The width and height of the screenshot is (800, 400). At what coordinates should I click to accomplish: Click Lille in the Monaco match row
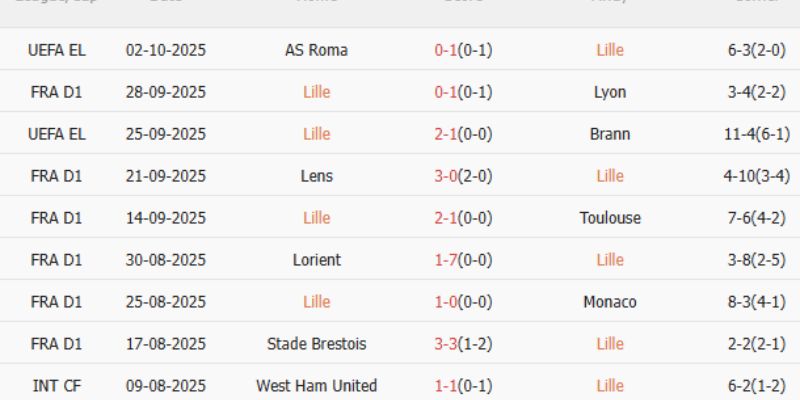(x=316, y=302)
